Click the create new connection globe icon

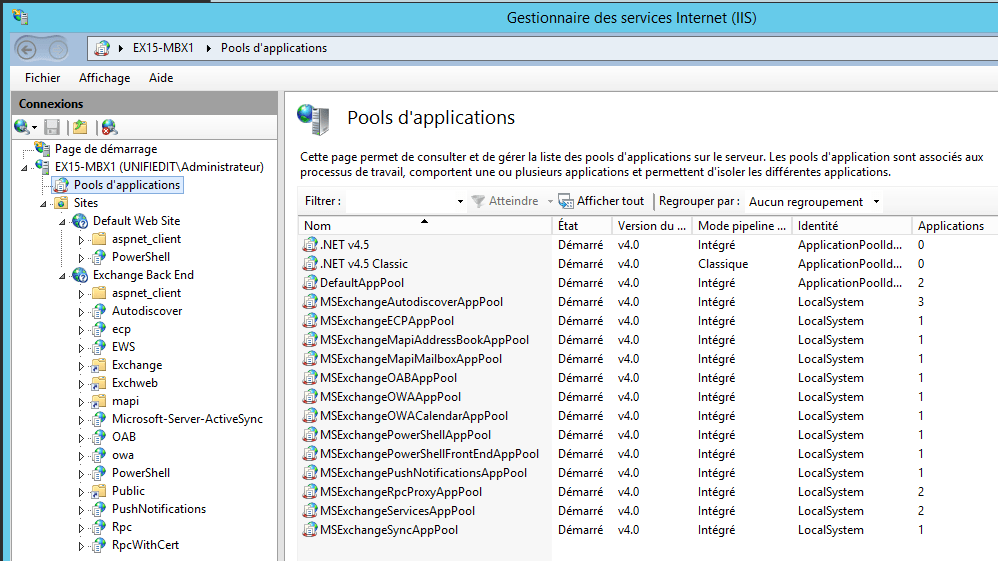[x=21, y=127]
